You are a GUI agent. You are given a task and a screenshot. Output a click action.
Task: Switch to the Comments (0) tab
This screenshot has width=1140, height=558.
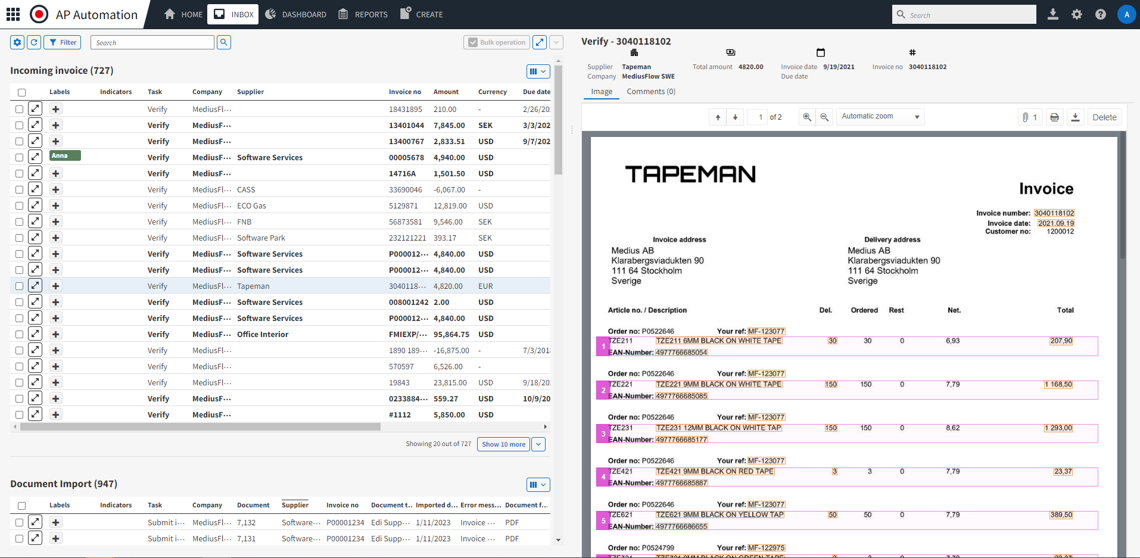[x=650, y=91]
